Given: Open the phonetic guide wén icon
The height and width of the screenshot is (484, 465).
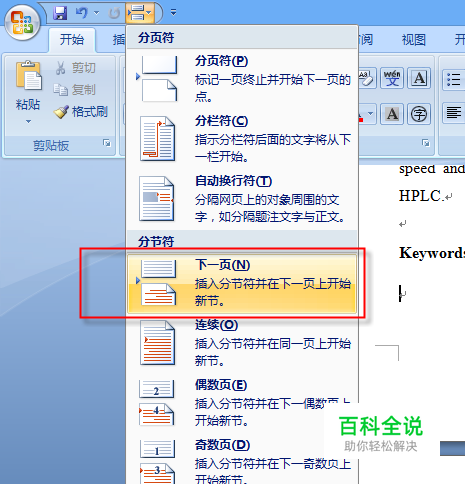Looking at the screenshot, I should point(392,79).
